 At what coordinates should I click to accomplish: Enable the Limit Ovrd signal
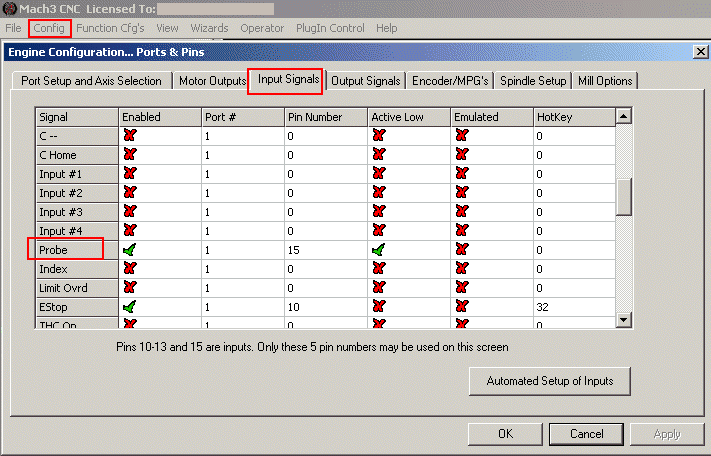coord(129,288)
